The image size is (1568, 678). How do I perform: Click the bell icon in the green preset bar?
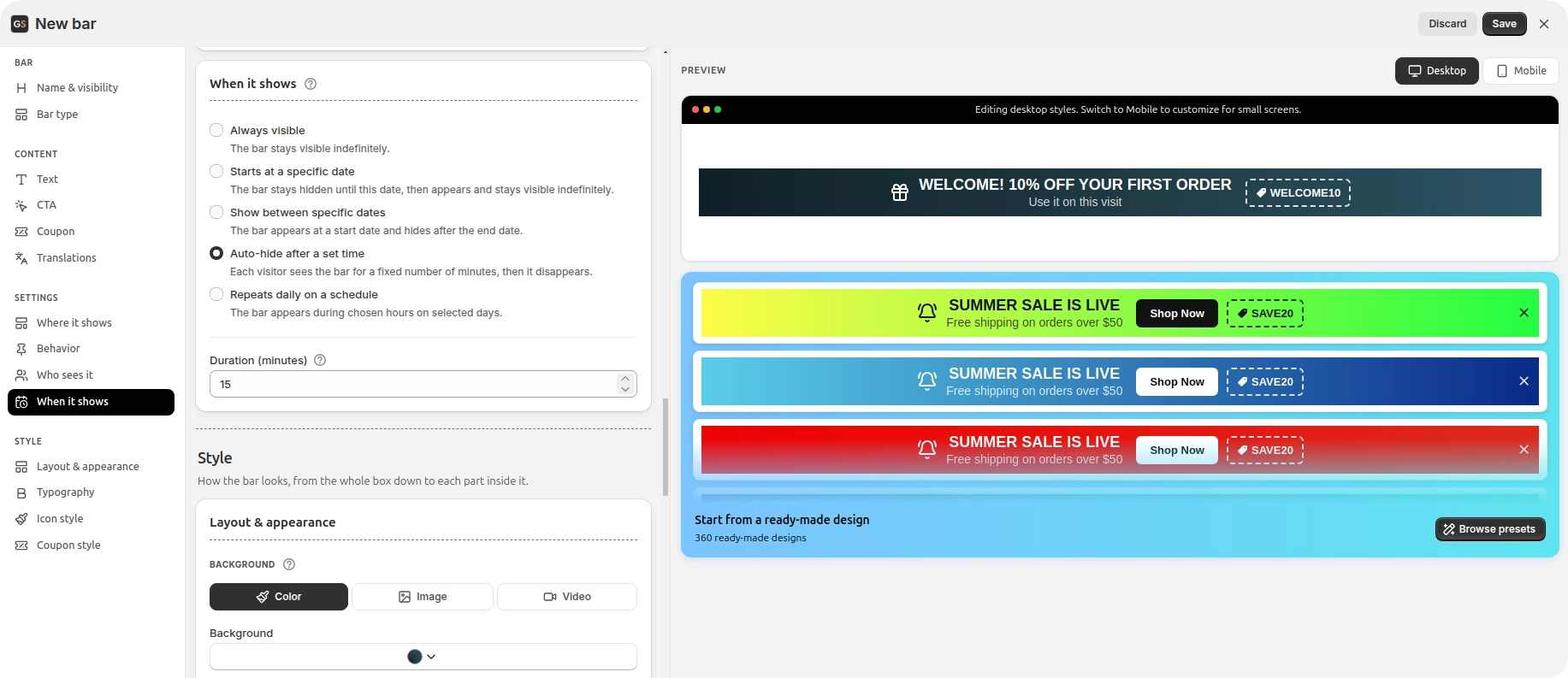927,312
